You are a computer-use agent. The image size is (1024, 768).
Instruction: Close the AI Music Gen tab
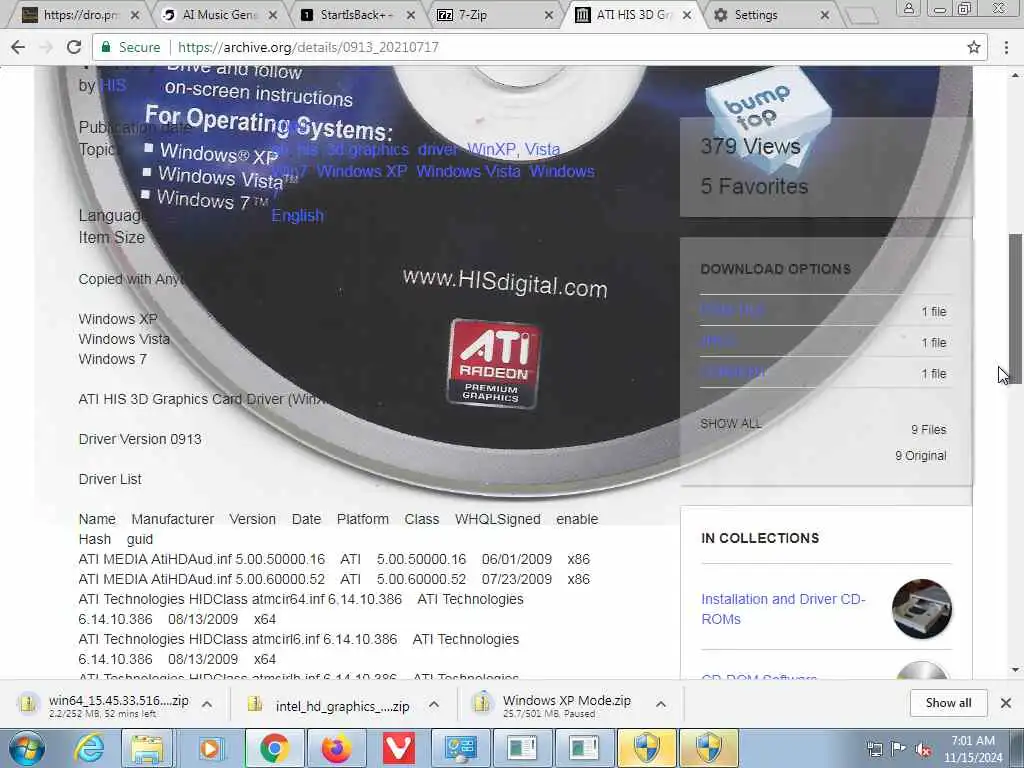(x=273, y=15)
